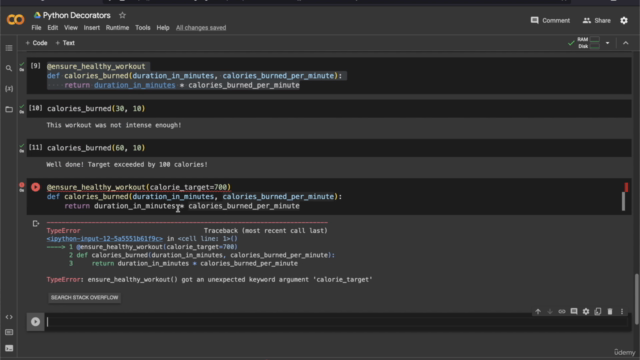Open the Command palette icon
The height and width of the screenshot is (360, 640).
point(9,332)
